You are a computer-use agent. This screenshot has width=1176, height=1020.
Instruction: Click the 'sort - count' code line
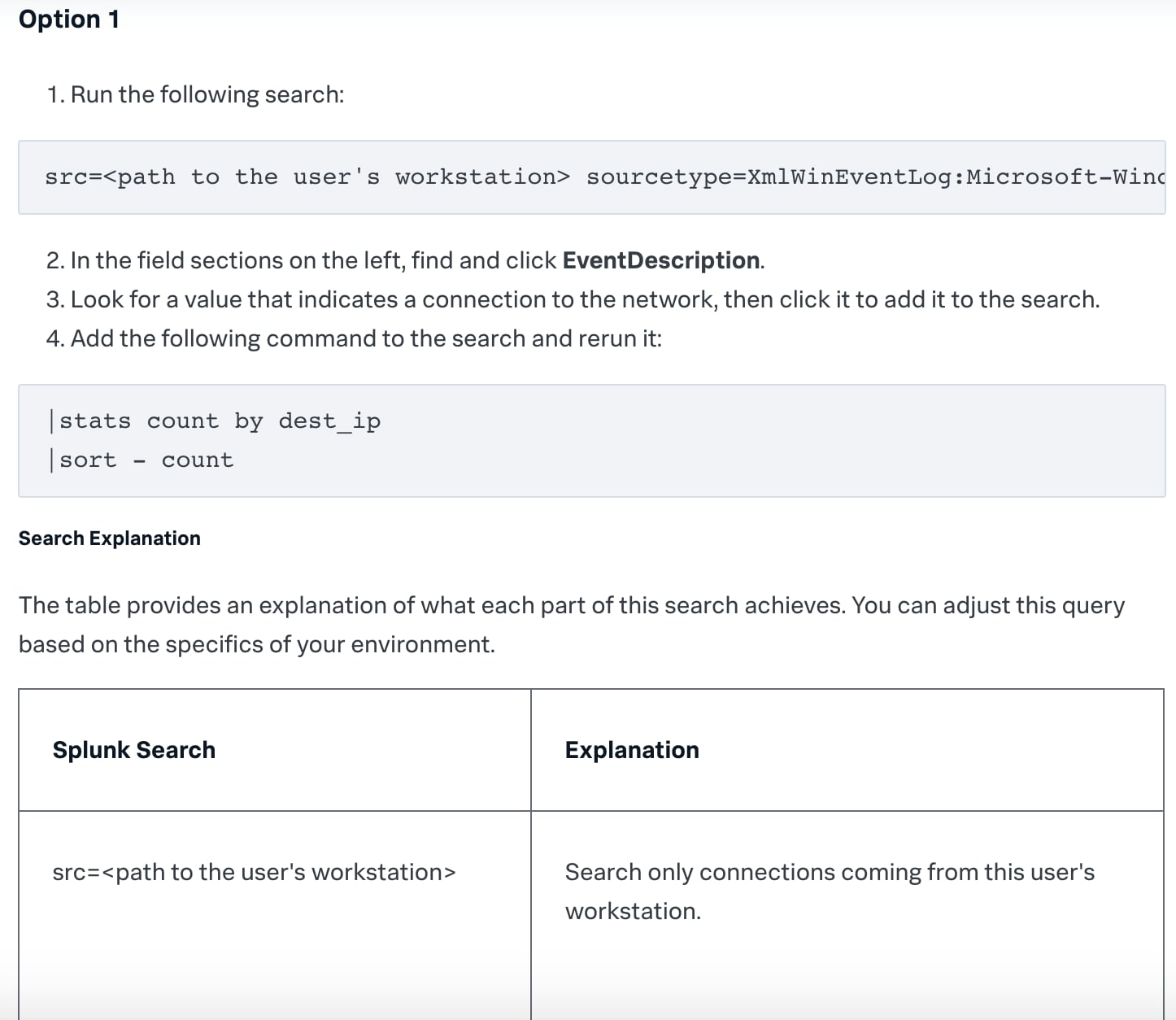click(x=142, y=460)
